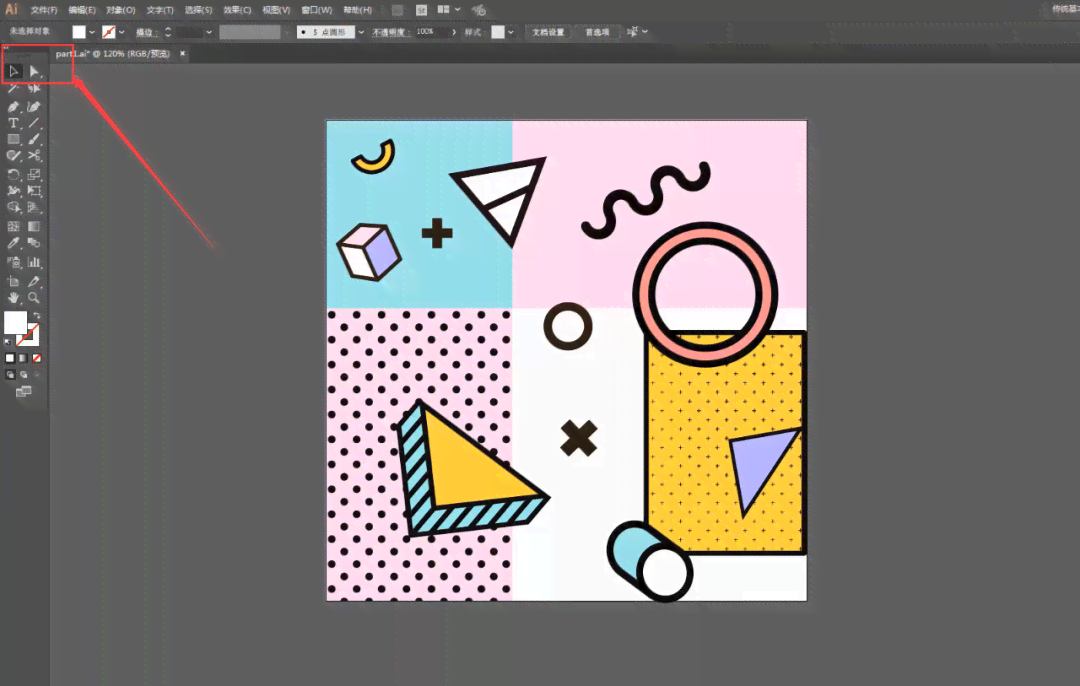
Task: Switch to the part1.ai document tab
Action: tap(113, 54)
